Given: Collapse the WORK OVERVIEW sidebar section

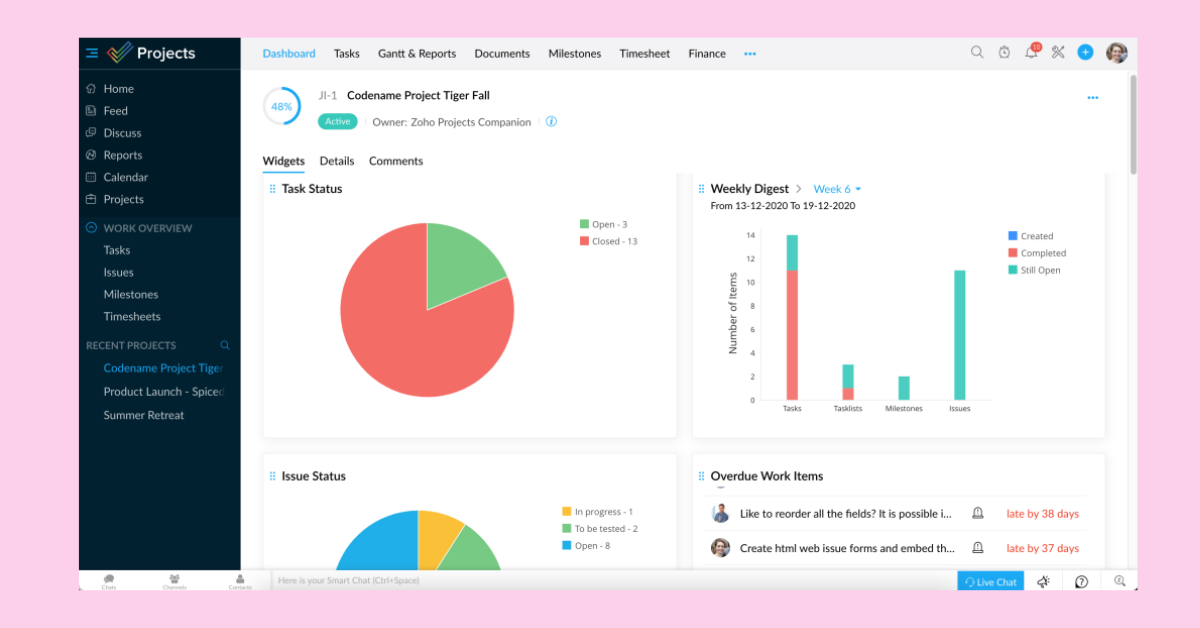Looking at the screenshot, I should (94, 228).
